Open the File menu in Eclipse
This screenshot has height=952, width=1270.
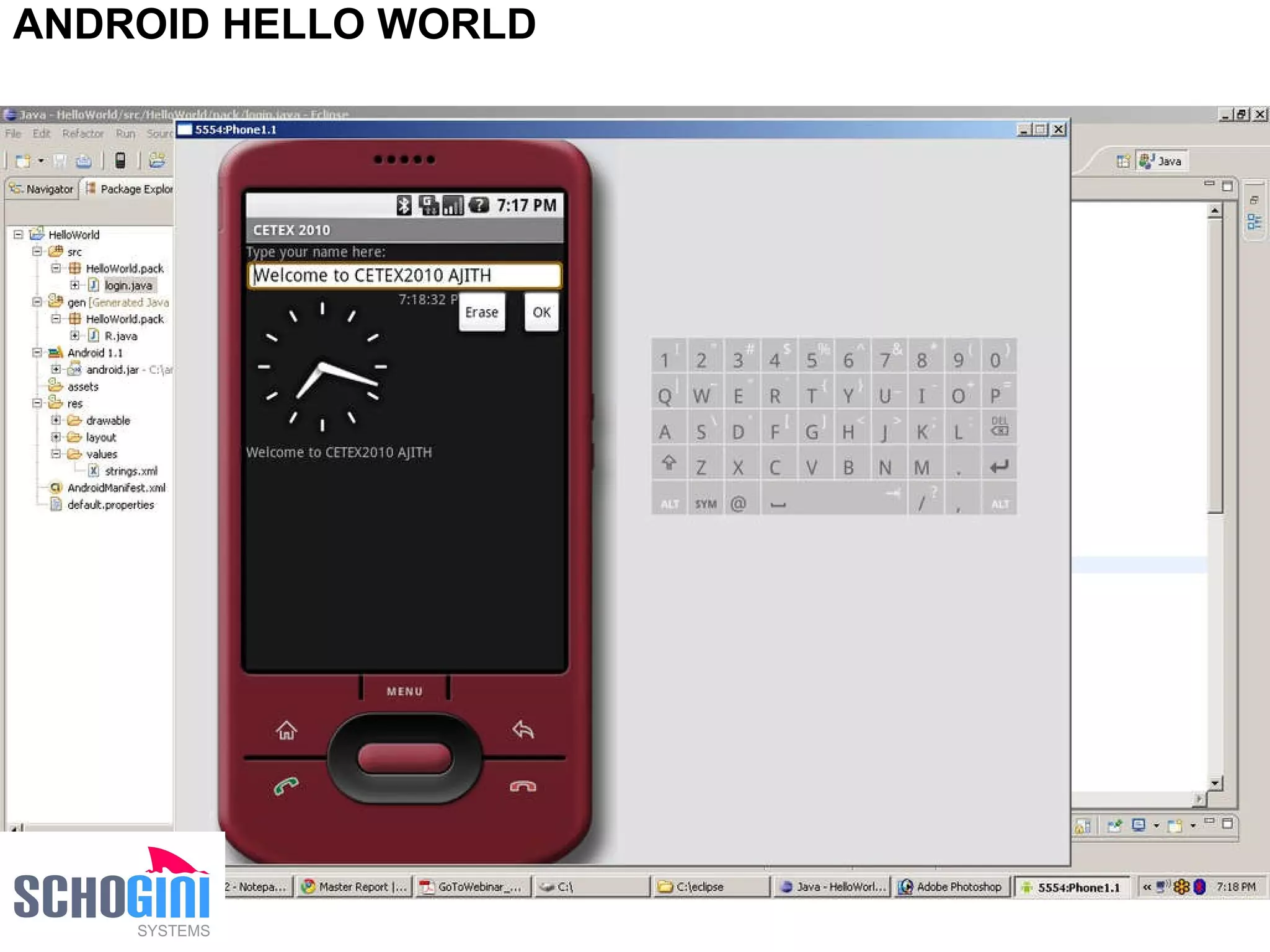13,133
